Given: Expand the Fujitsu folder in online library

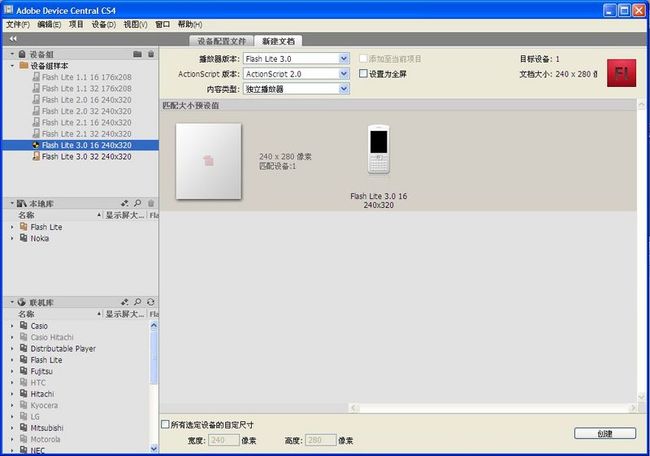Looking at the screenshot, I should [x=12, y=371].
